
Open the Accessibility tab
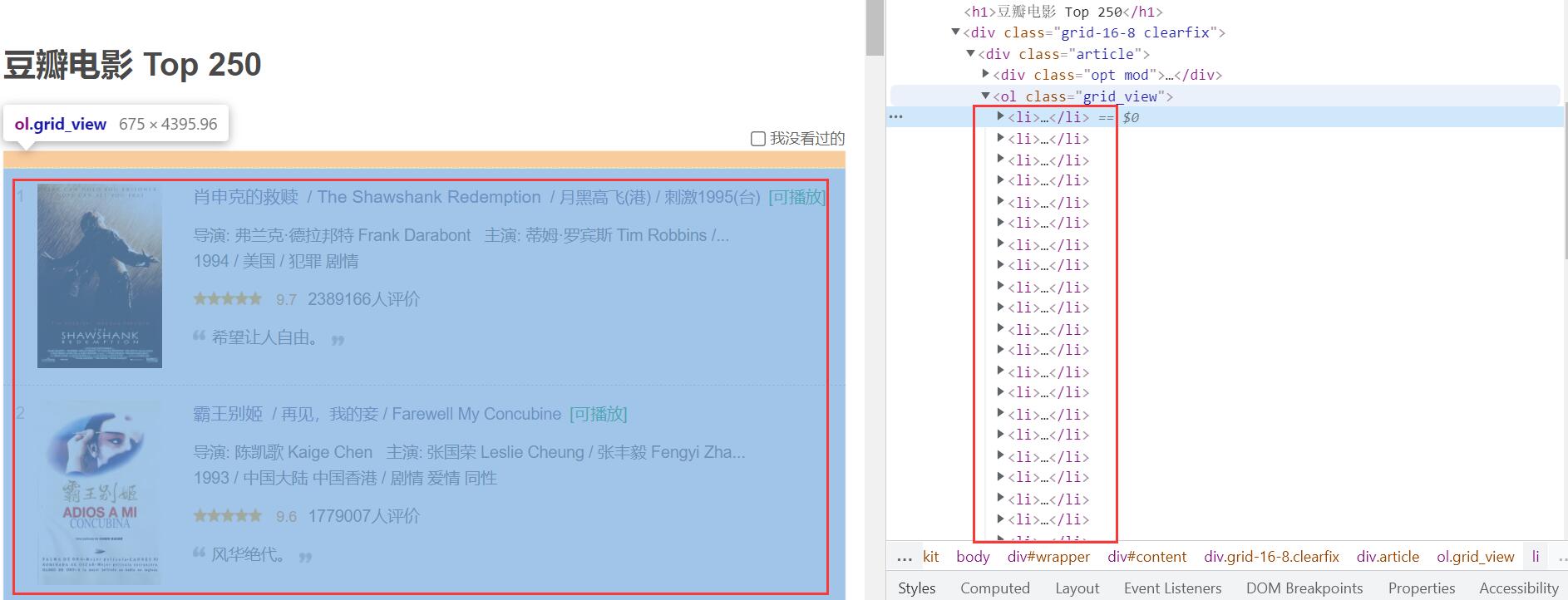pos(1519,588)
